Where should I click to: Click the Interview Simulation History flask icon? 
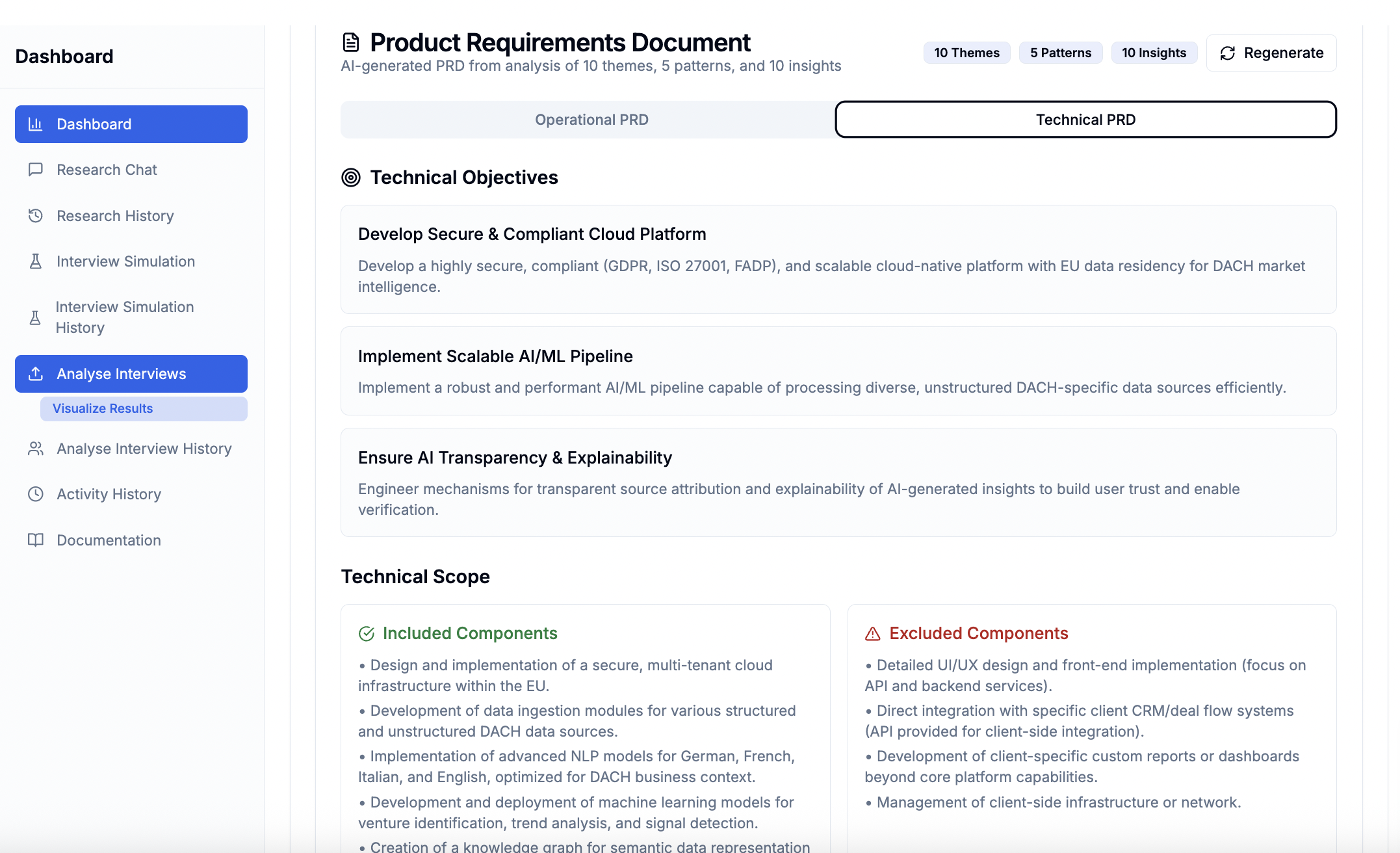(36, 317)
